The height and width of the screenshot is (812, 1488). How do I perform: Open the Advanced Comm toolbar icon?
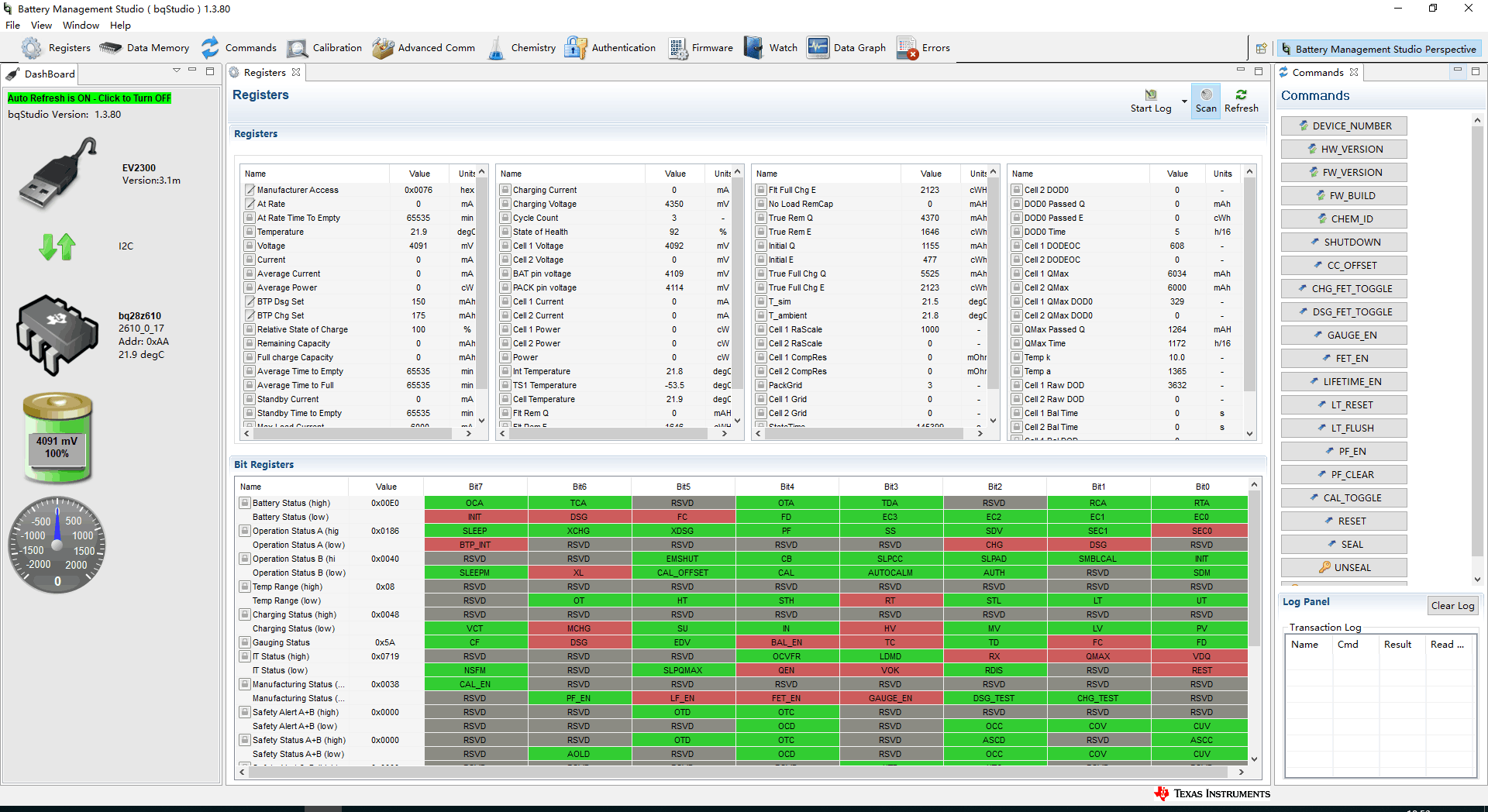point(383,48)
